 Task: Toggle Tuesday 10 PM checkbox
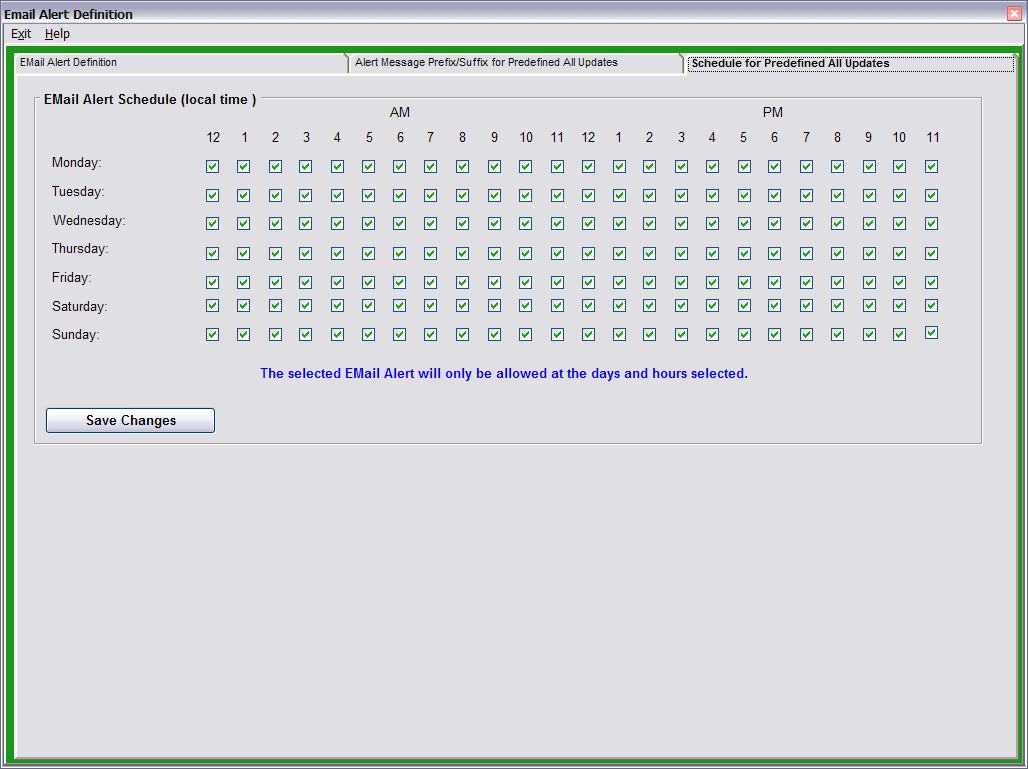coord(899,196)
